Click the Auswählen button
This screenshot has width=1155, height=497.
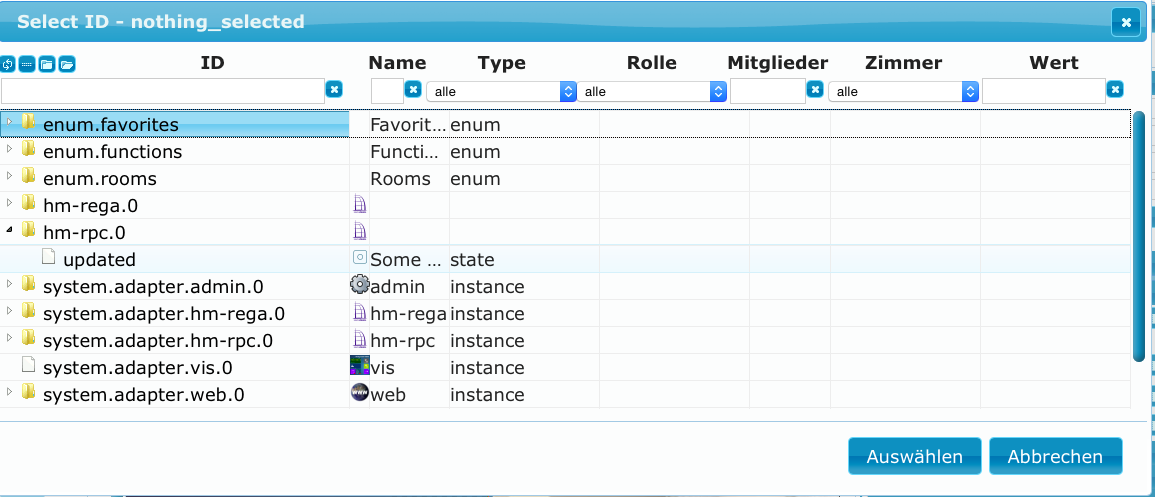point(914,457)
